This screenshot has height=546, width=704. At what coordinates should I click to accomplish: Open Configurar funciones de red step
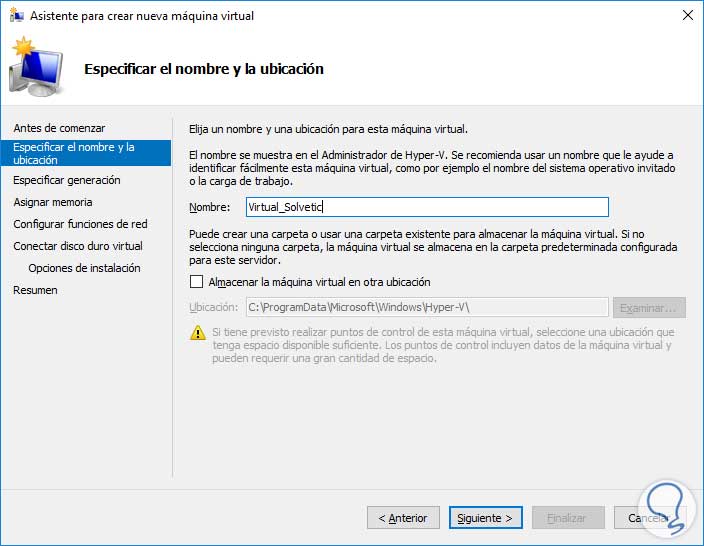80,224
